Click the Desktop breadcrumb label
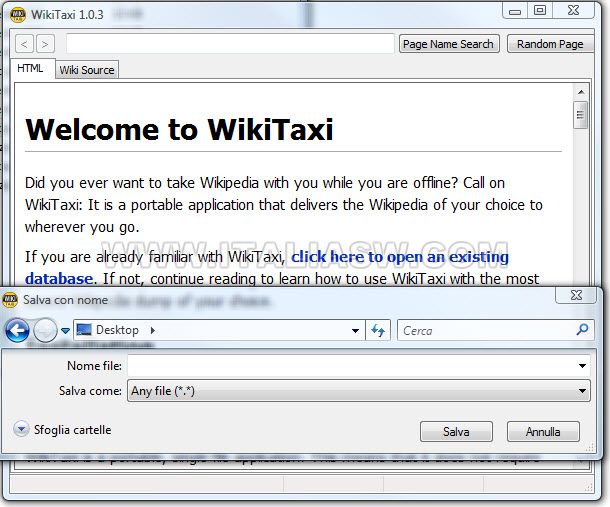The height and width of the screenshot is (507, 610). pyautogui.click(x=117, y=330)
